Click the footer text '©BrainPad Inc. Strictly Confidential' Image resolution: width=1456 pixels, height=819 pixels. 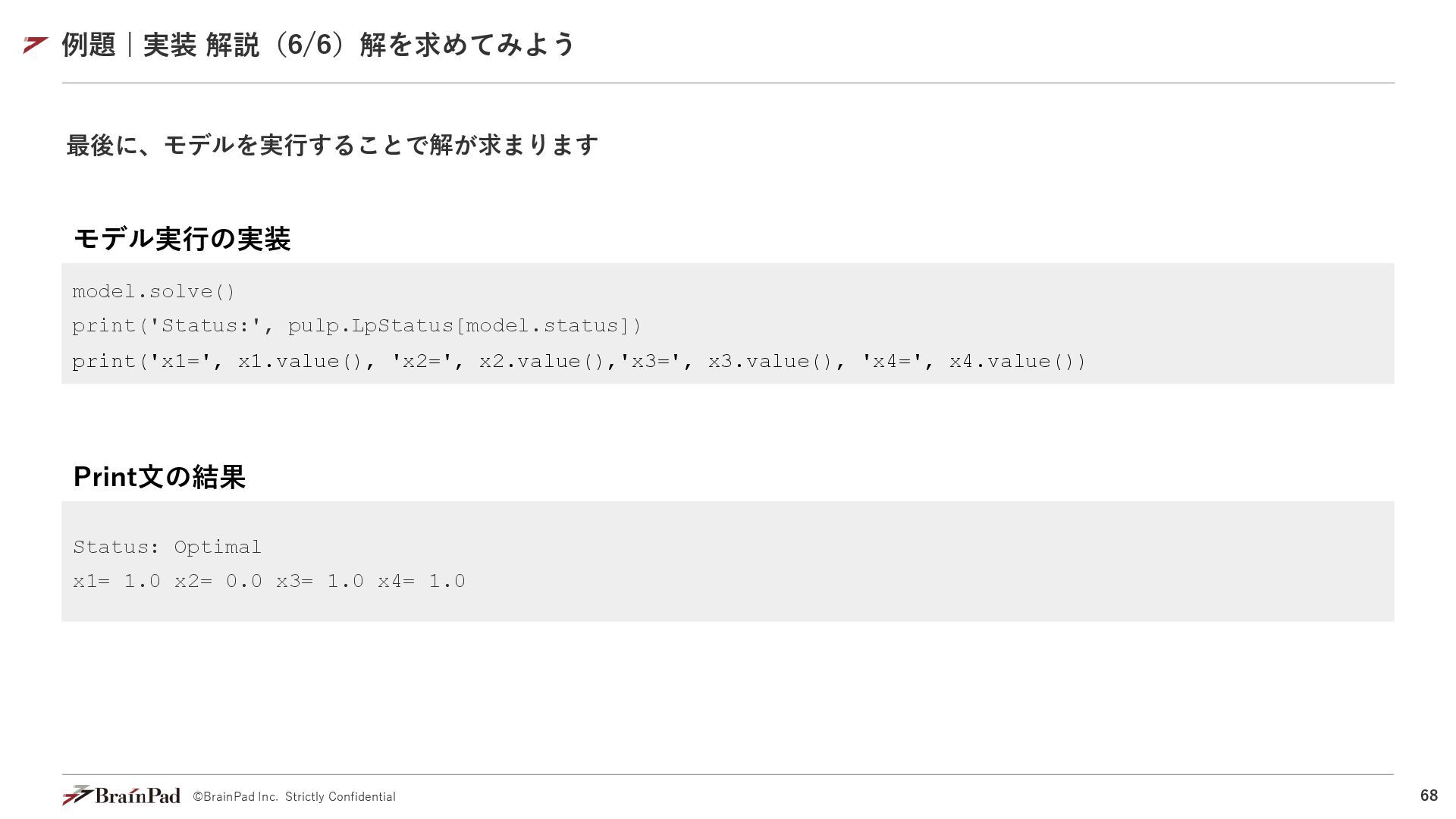pyautogui.click(x=294, y=797)
